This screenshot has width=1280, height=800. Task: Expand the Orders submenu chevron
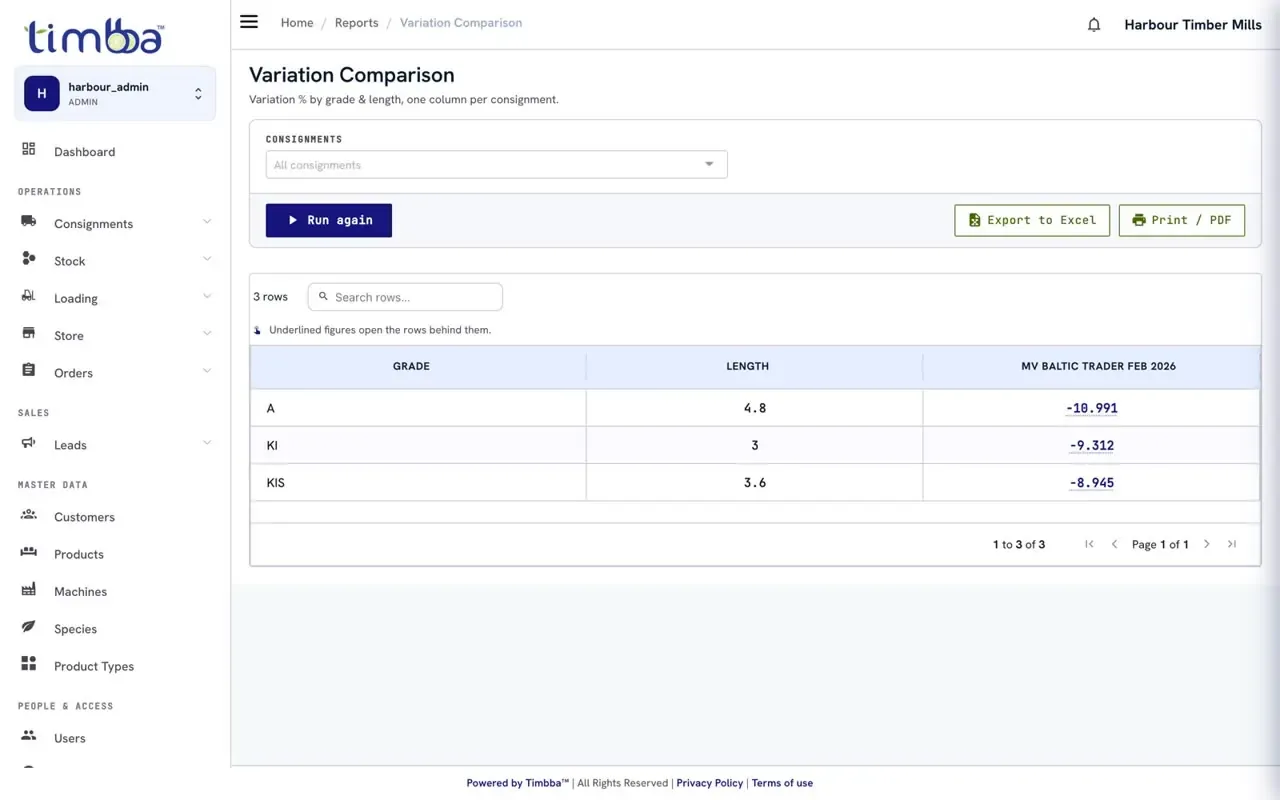pos(207,371)
